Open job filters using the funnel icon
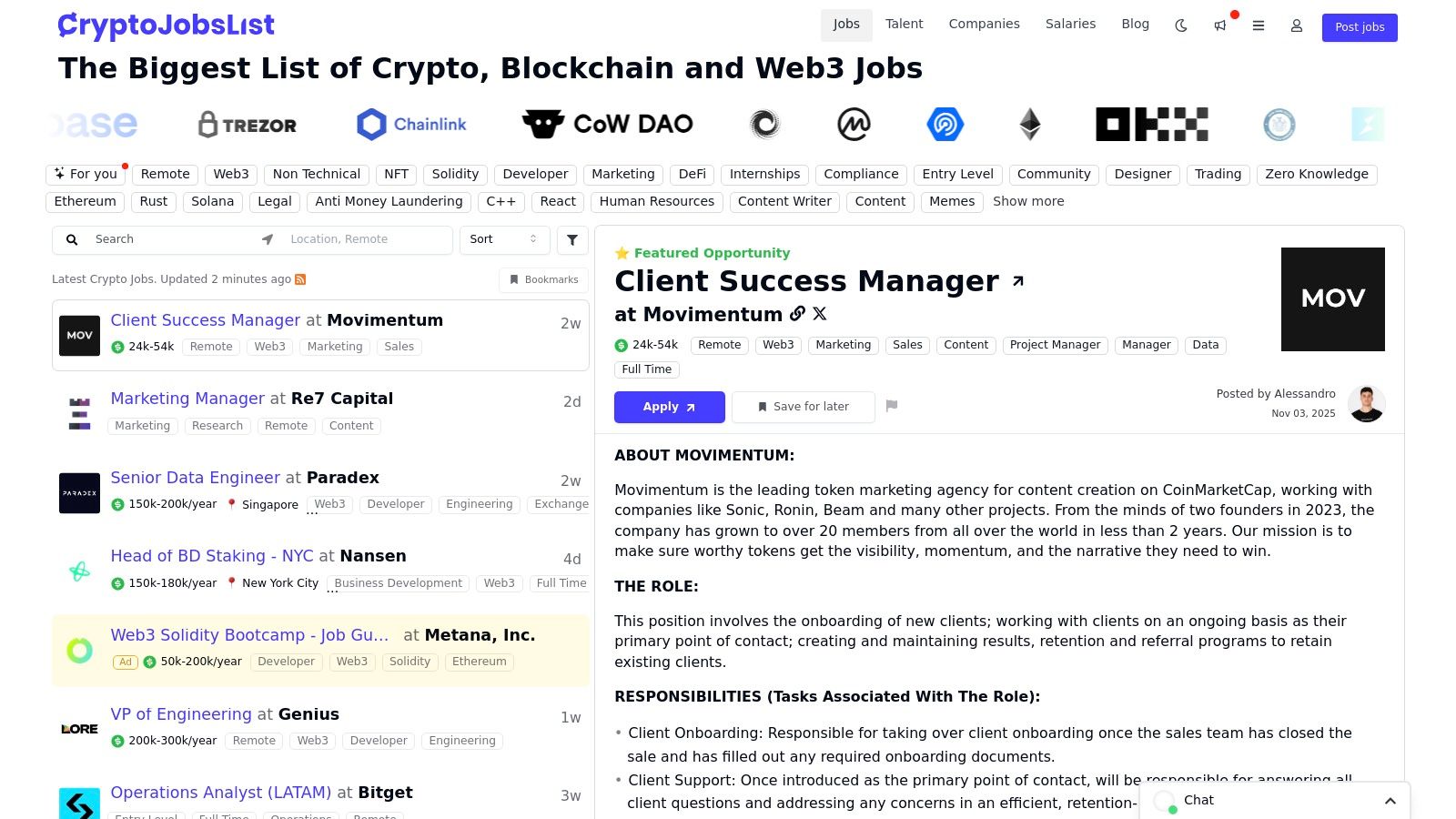 tap(572, 239)
